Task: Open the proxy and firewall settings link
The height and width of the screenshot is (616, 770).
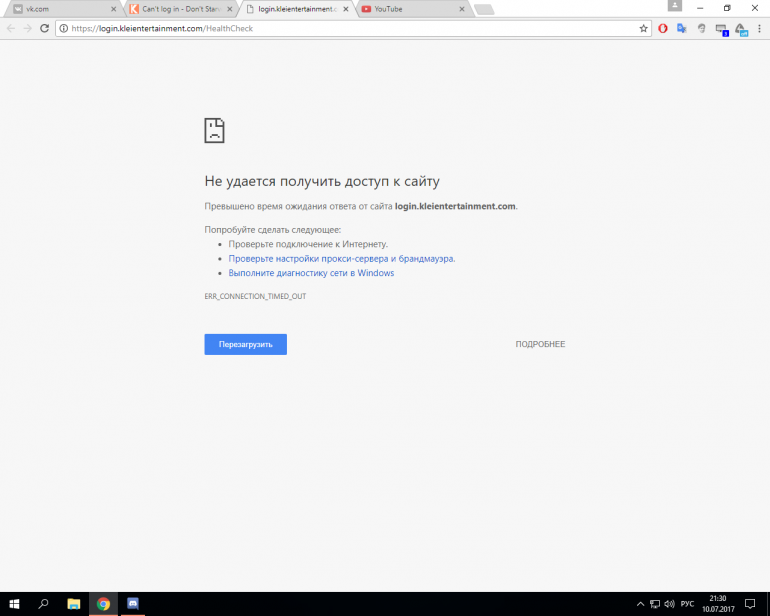Action: [341, 258]
